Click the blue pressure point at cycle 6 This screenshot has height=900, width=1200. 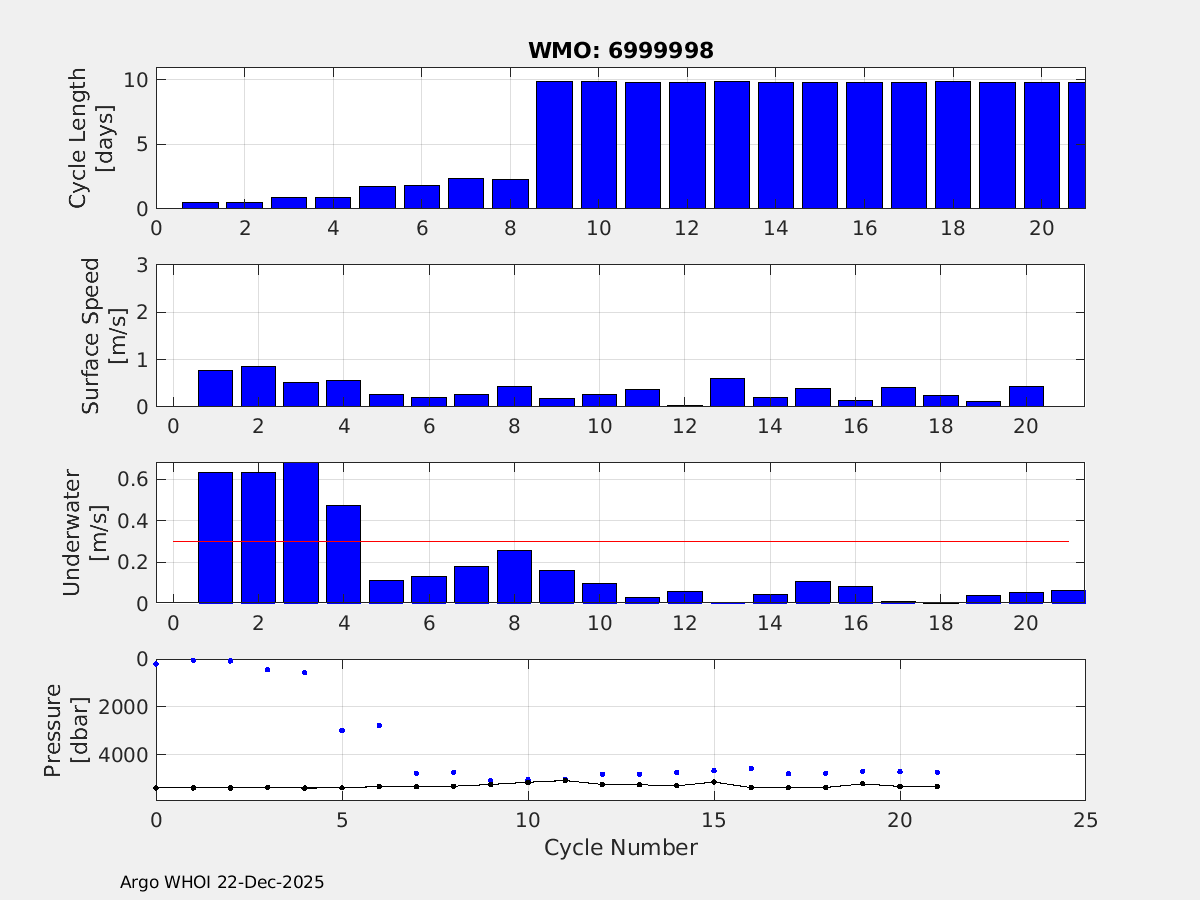tap(379, 725)
